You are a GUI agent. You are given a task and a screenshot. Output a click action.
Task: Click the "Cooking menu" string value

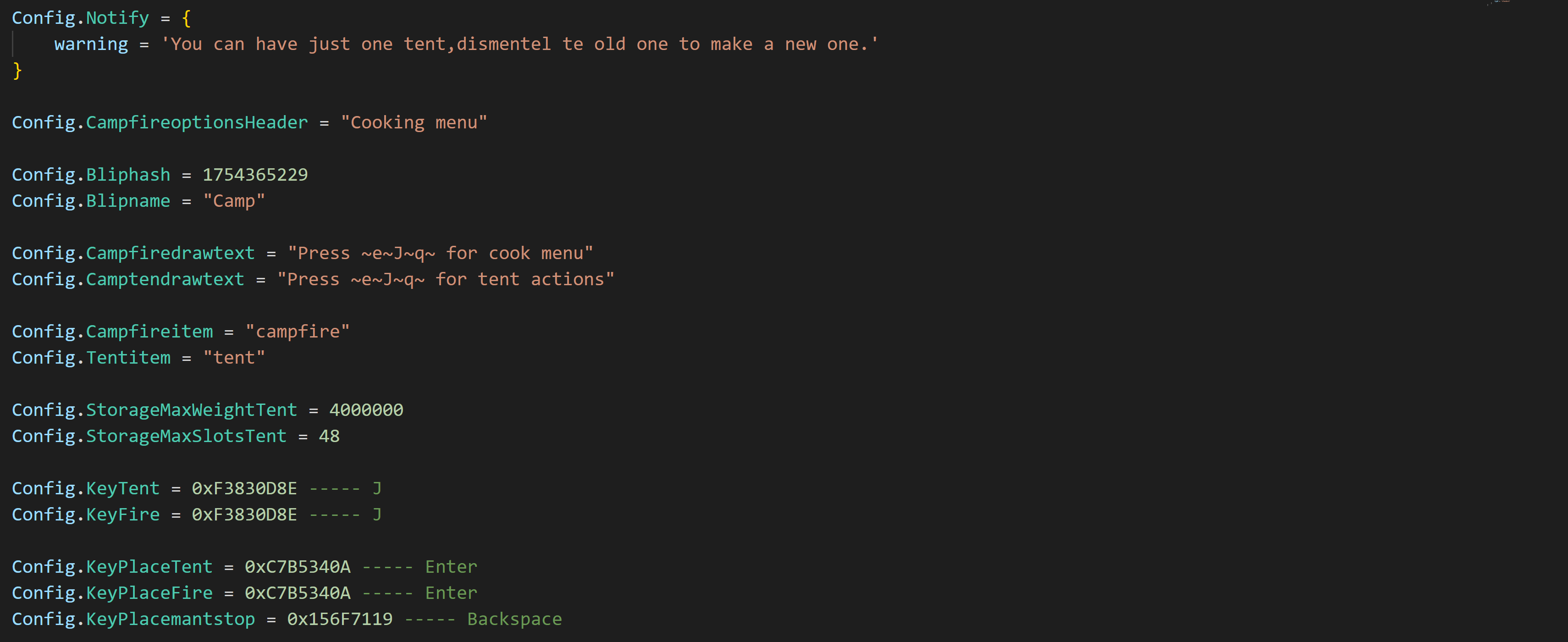point(414,123)
